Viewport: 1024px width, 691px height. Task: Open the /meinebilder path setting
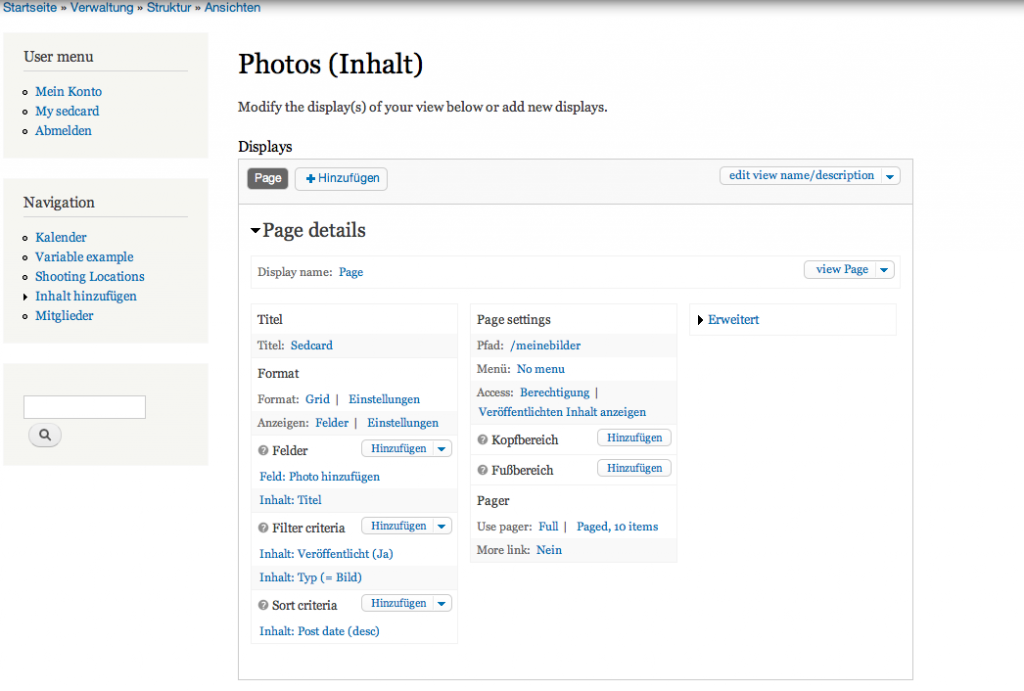pyautogui.click(x=545, y=346)
